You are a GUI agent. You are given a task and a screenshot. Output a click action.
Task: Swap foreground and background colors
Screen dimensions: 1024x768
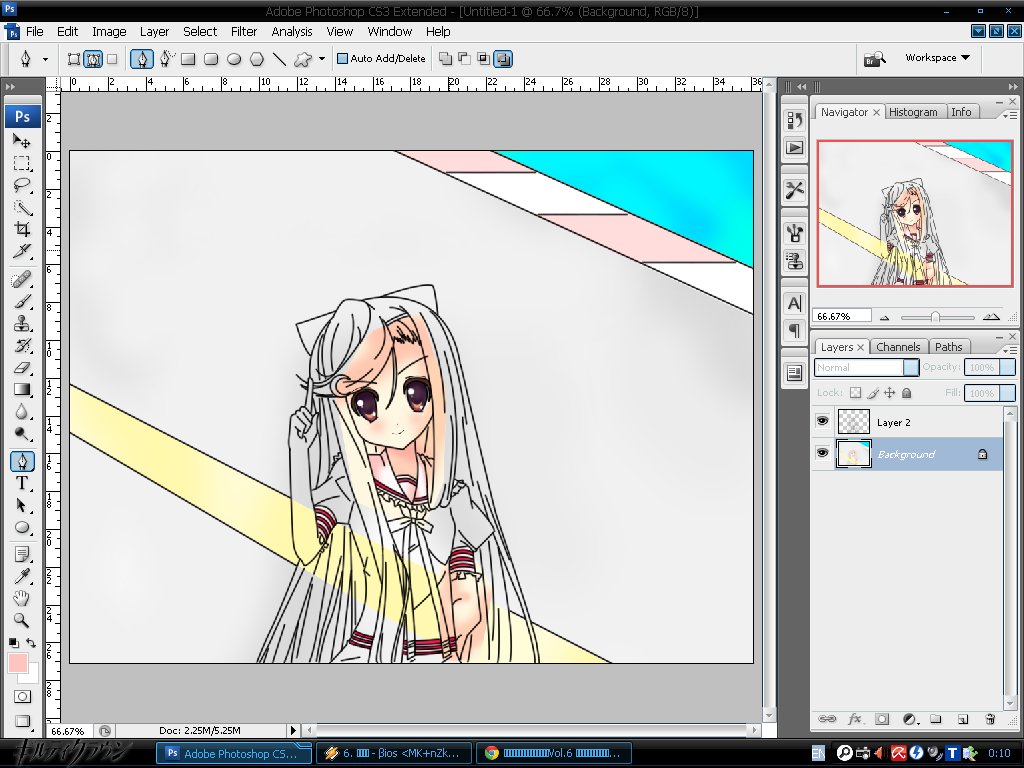(x=31, y=643)
